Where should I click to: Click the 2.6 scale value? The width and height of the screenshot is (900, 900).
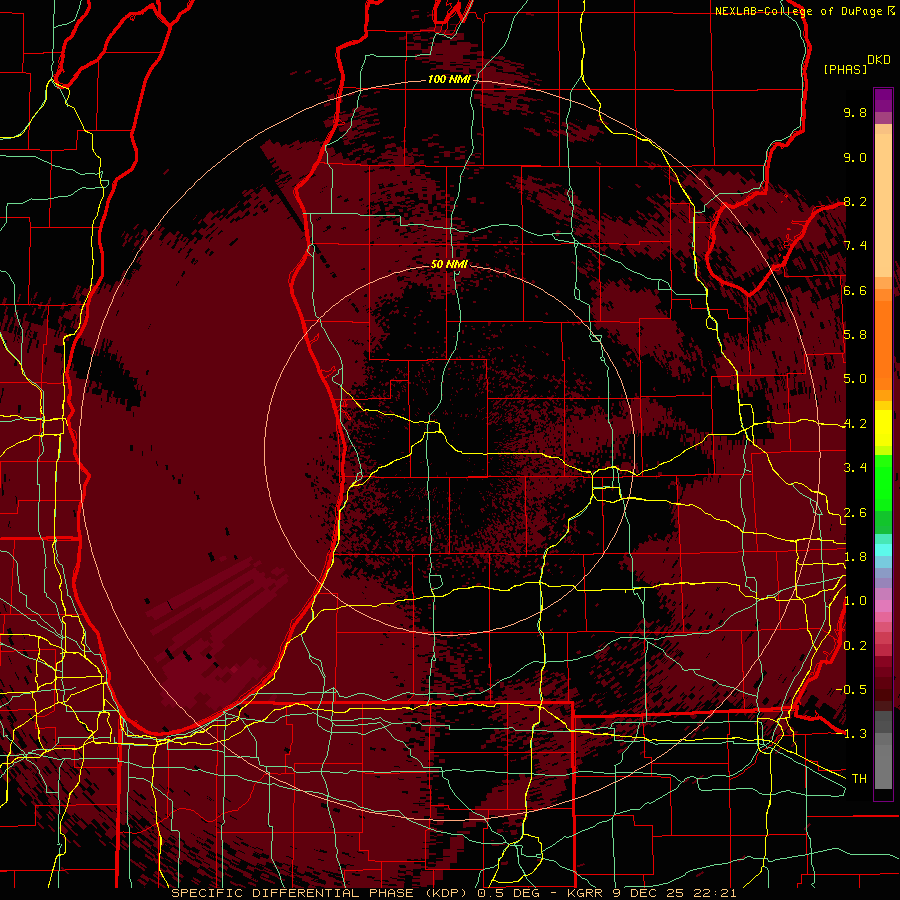(x=855, y=513)
